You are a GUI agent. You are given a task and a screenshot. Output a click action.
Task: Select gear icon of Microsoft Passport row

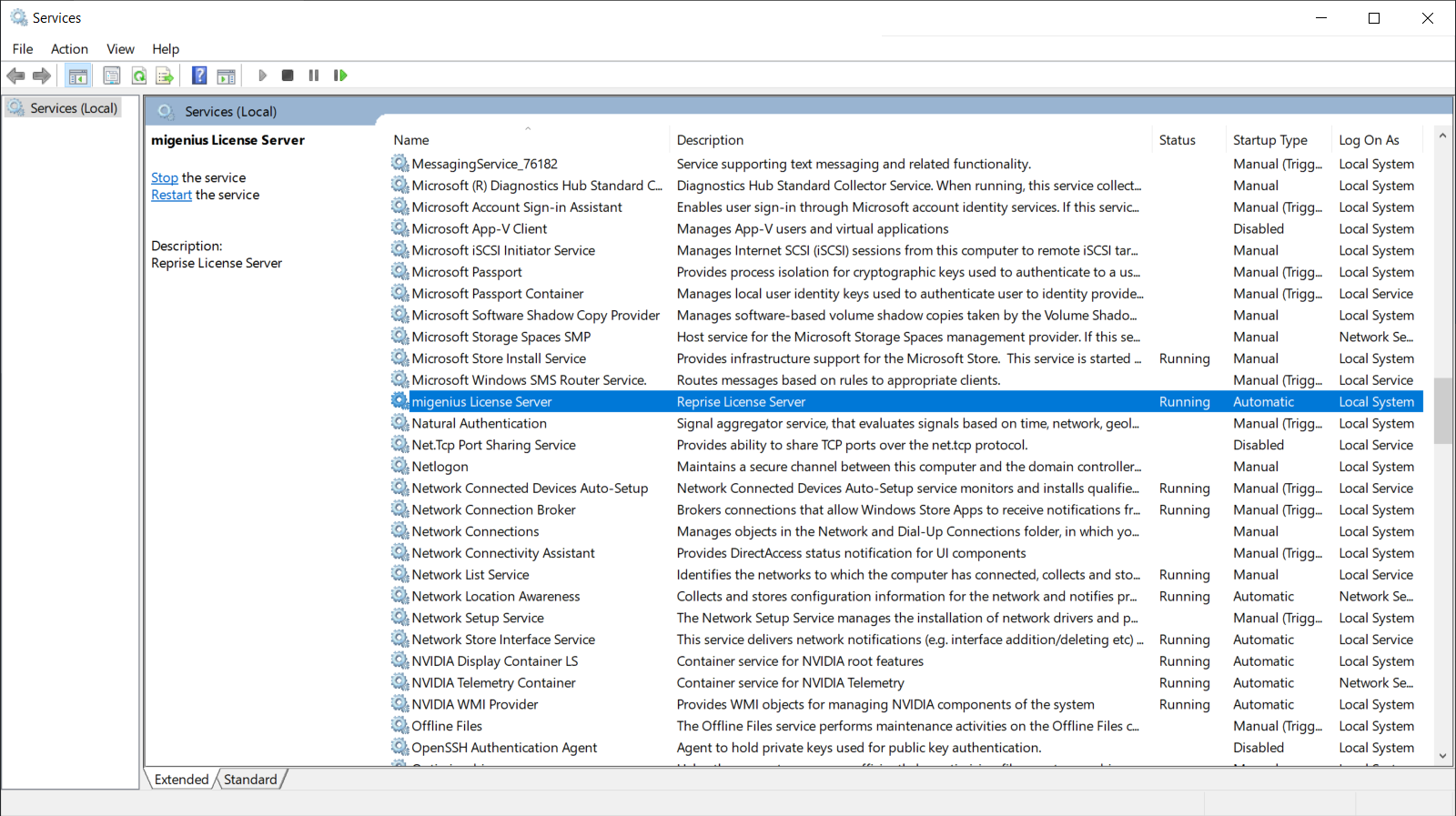coord(399,271)
